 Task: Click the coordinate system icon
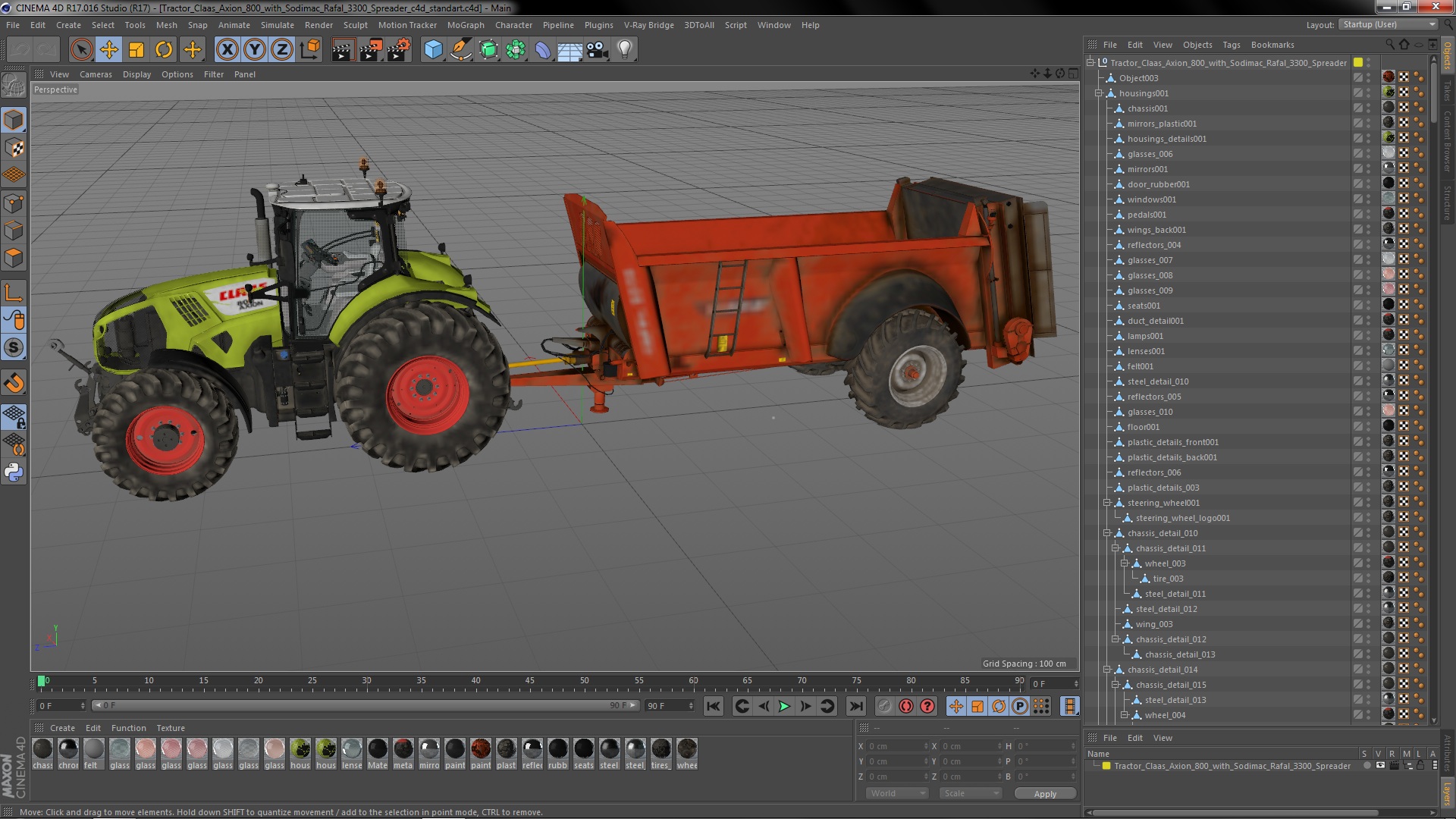click(x=309, y=50)
